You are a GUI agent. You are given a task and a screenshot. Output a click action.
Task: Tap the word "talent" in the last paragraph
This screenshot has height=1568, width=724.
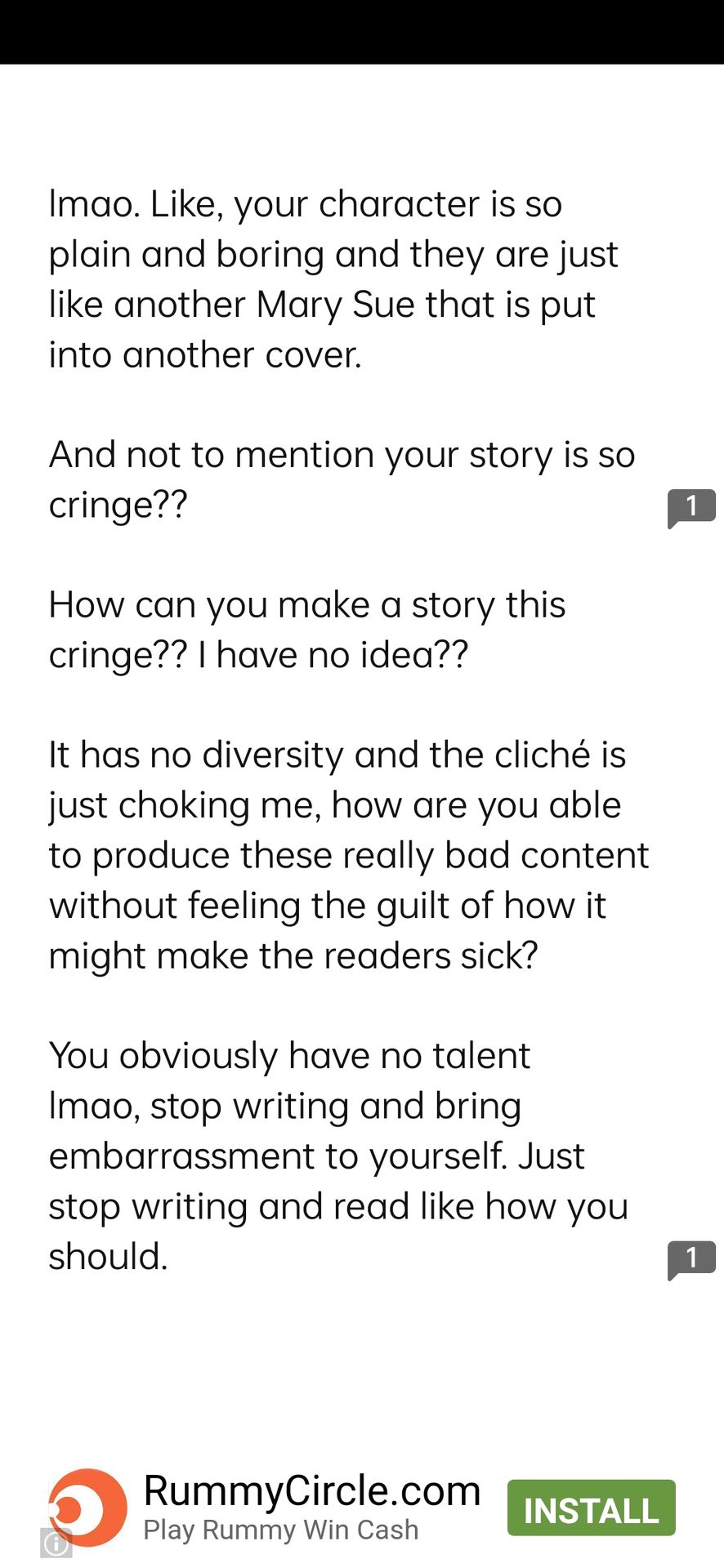[x=481, y=1056]
